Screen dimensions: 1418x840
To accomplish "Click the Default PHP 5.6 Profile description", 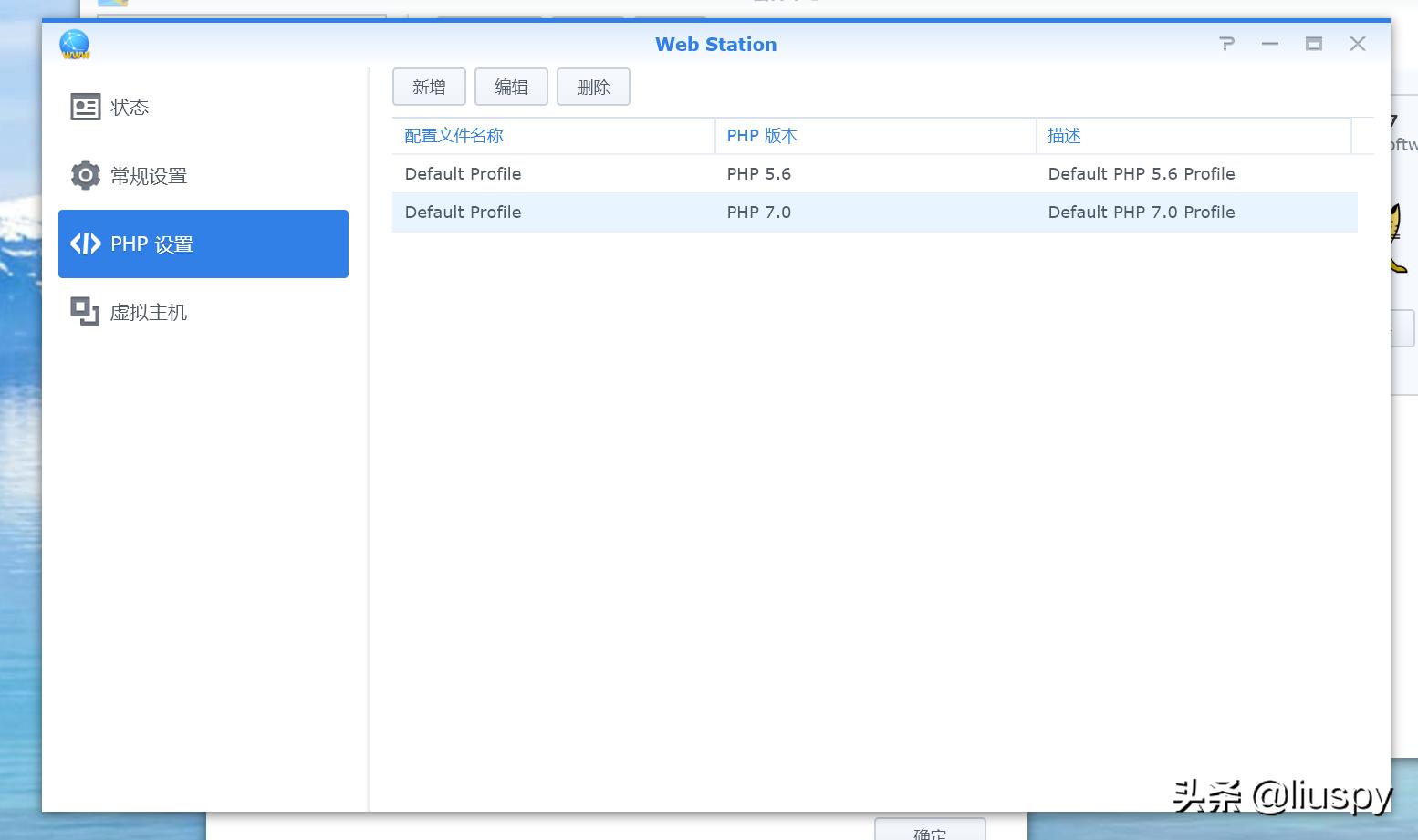I will coord(1141,173).
